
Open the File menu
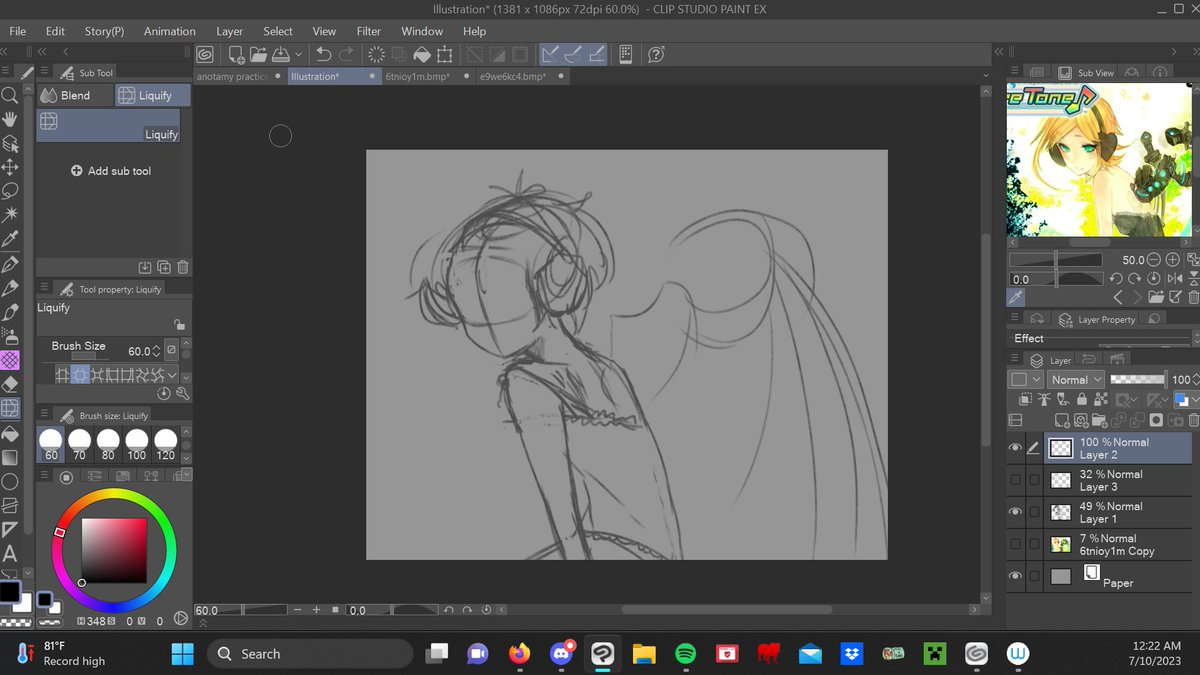coord(18,31)
